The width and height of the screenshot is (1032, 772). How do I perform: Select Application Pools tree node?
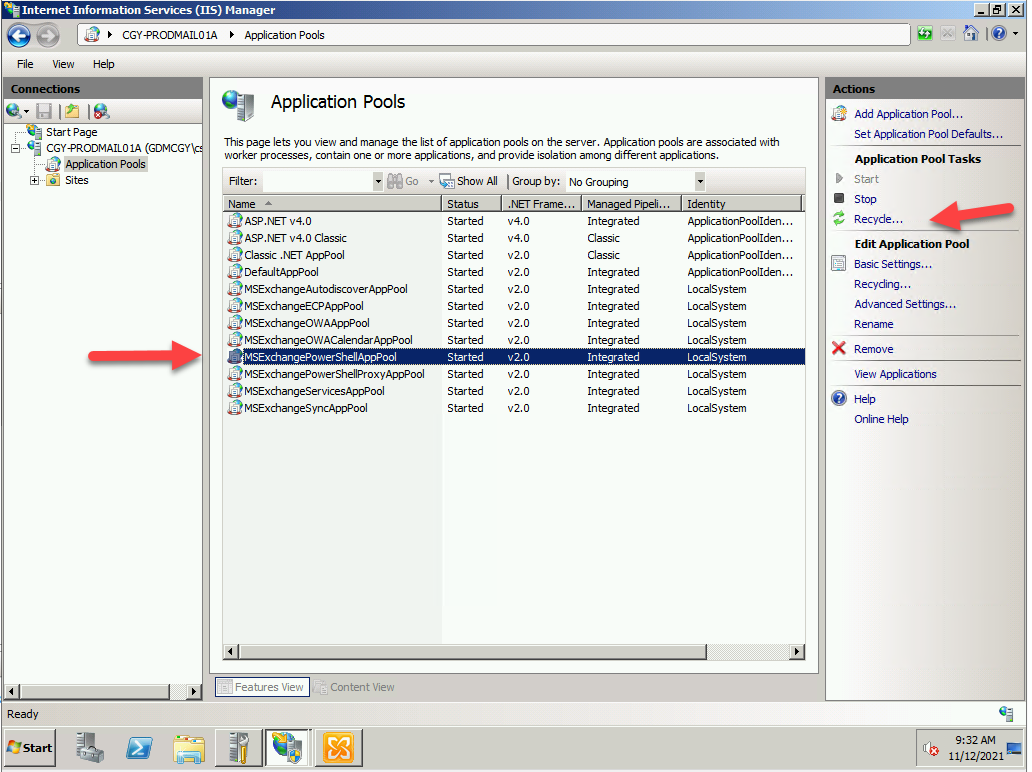coord(105,164)
